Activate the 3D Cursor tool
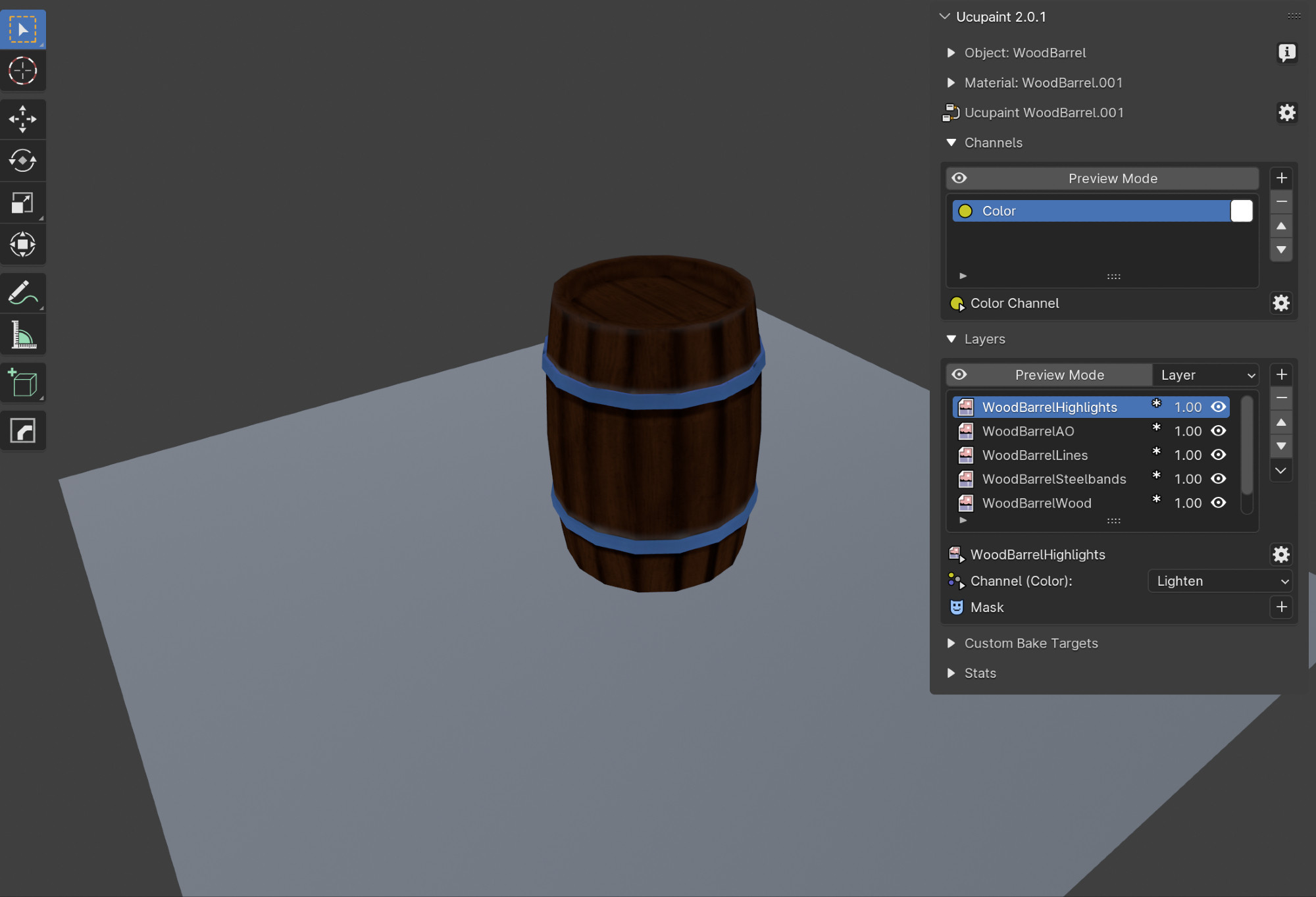 click(23, 70)
